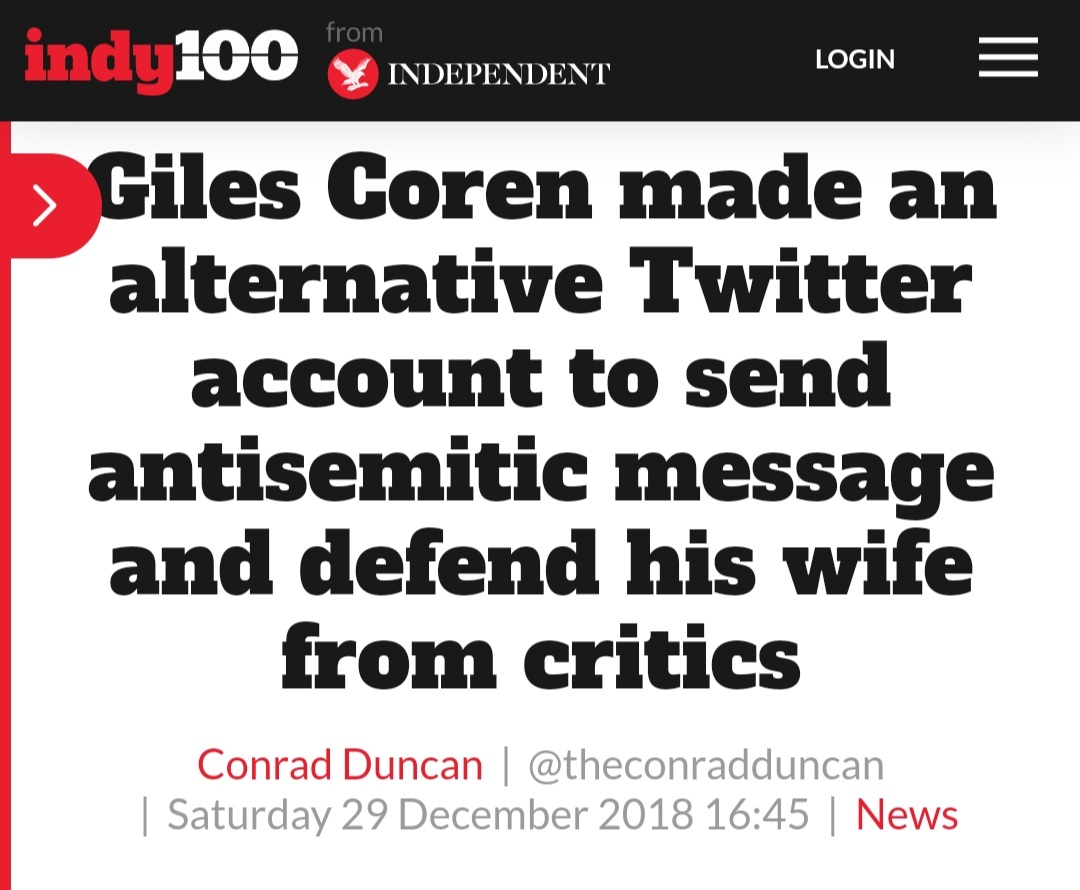Click the Independent eagle icon

point(352,75)
